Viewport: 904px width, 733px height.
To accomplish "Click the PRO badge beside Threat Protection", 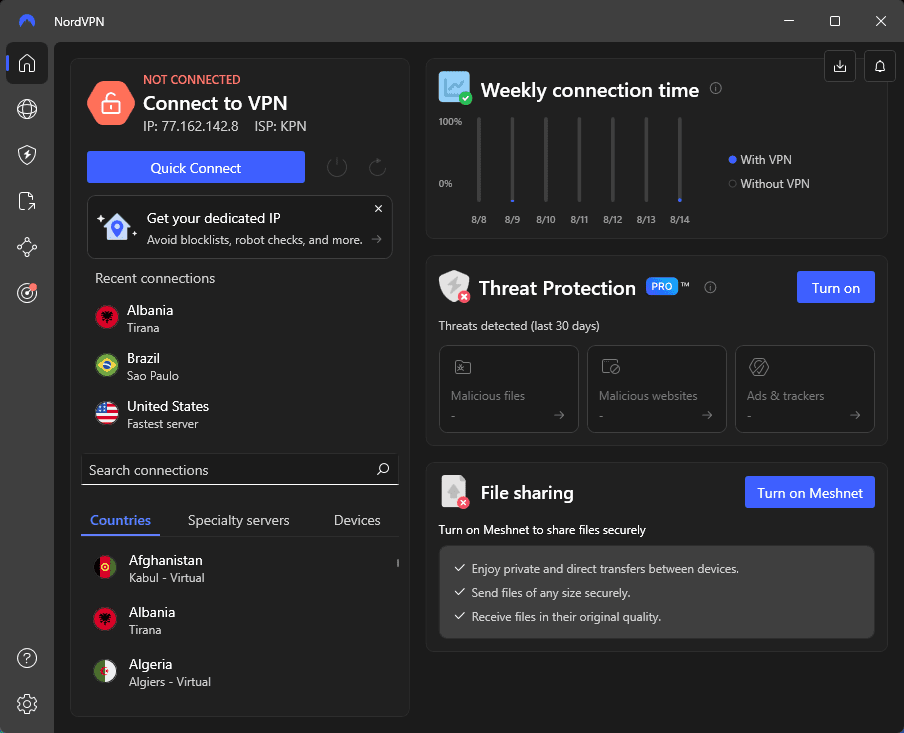I will [662, 286].
